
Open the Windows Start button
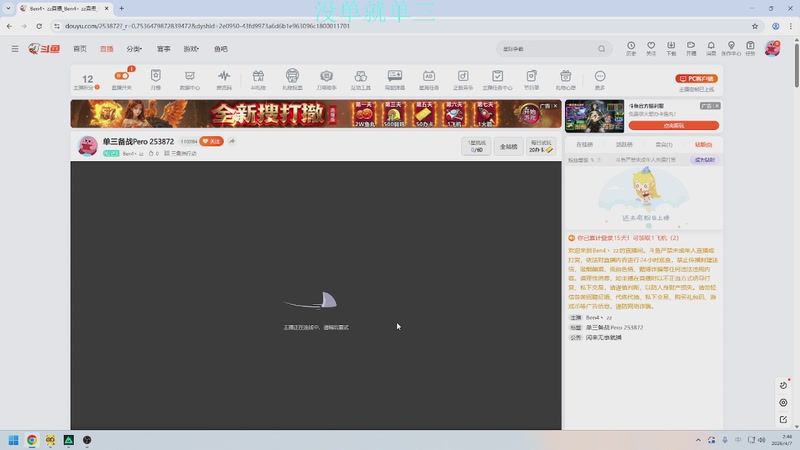coord(14,440)
